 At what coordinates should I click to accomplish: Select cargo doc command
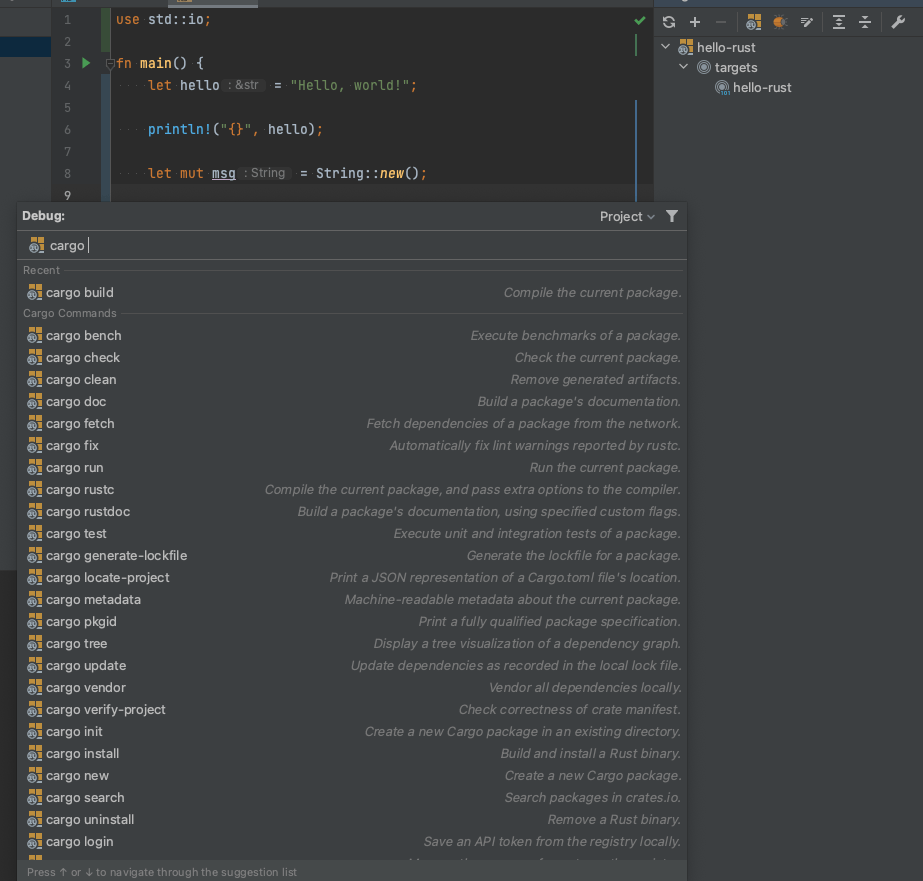point(352,401)
